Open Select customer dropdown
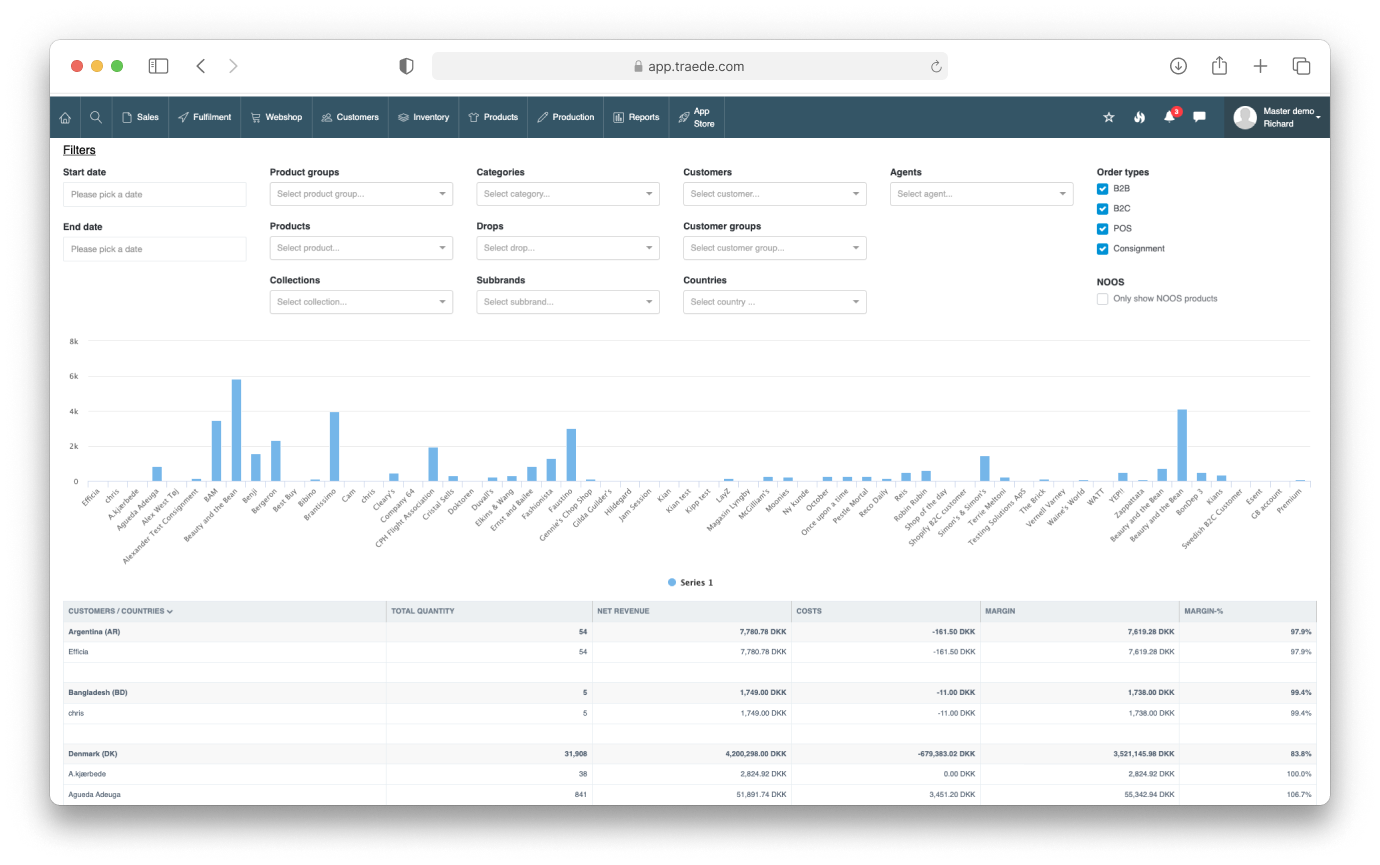 click(775, 194)
